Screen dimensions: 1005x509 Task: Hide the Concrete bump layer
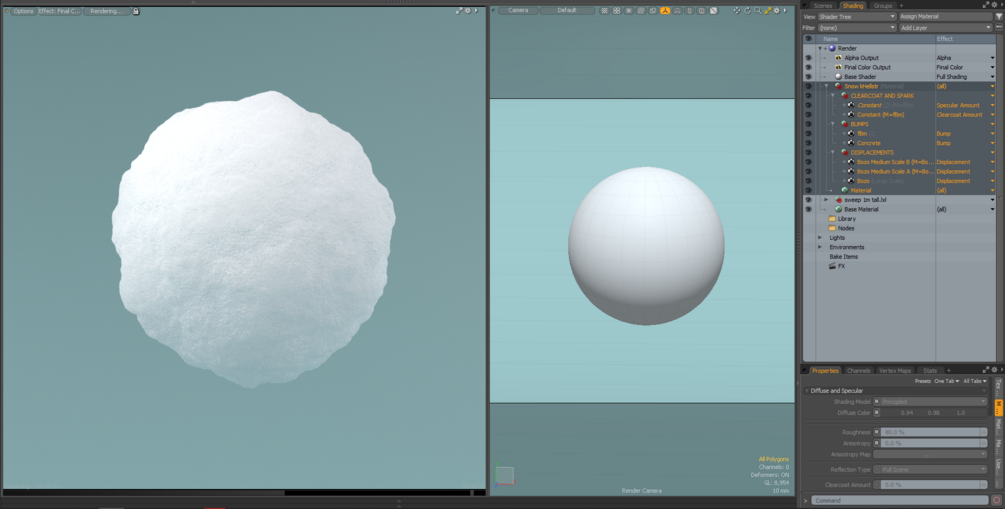pyautogui.click(x=808, y=143)
